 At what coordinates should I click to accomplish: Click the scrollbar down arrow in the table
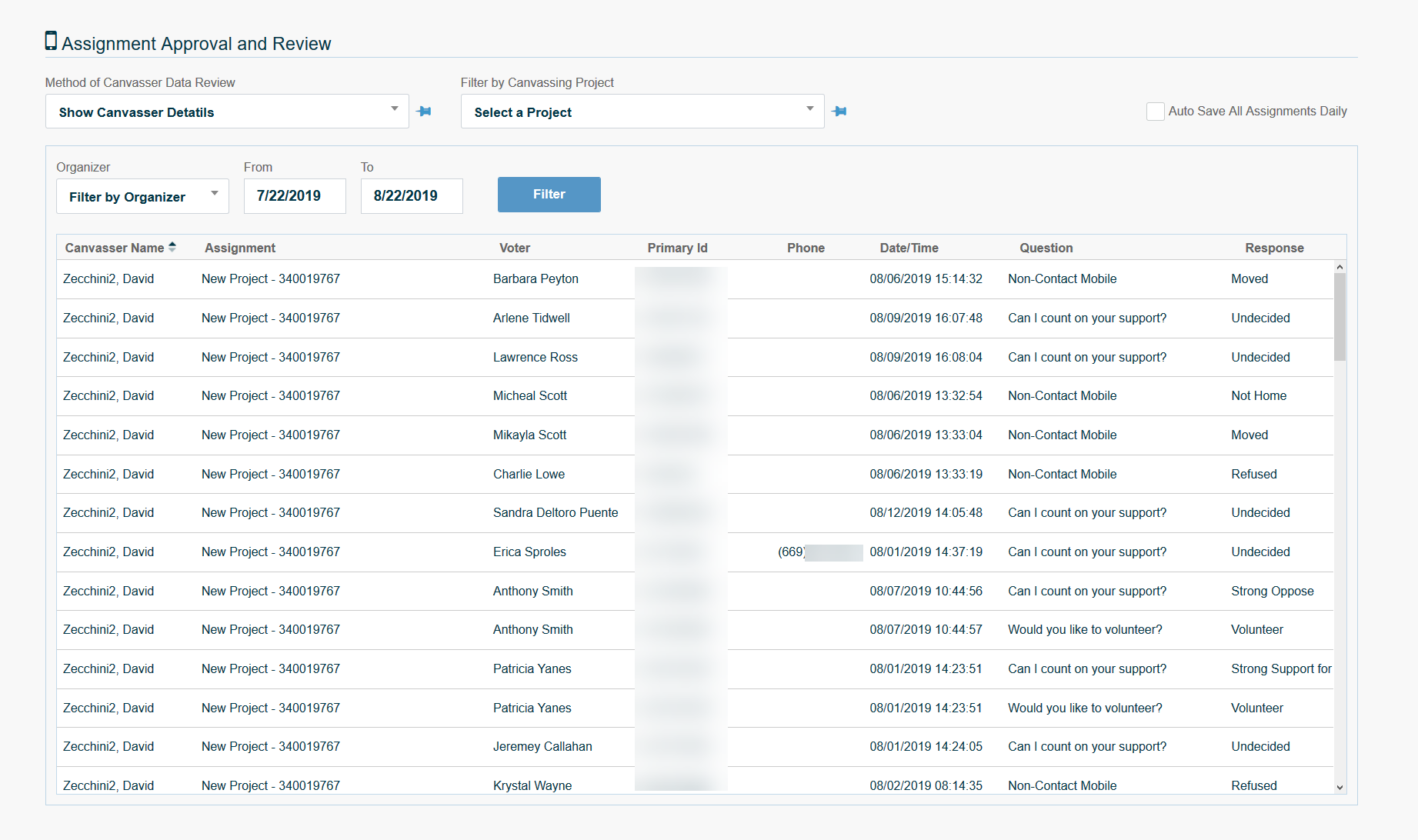[1340, 787]
